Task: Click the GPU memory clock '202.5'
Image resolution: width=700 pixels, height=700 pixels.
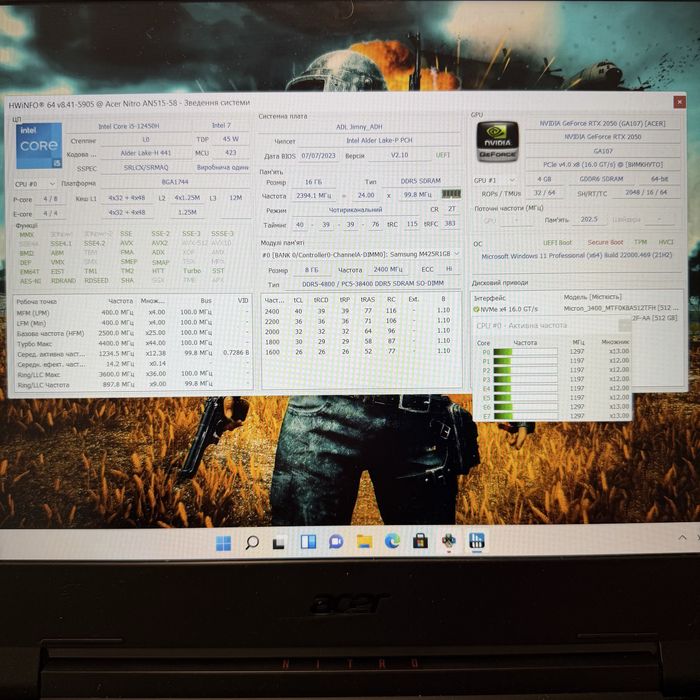Action: (x=588, y=219)
